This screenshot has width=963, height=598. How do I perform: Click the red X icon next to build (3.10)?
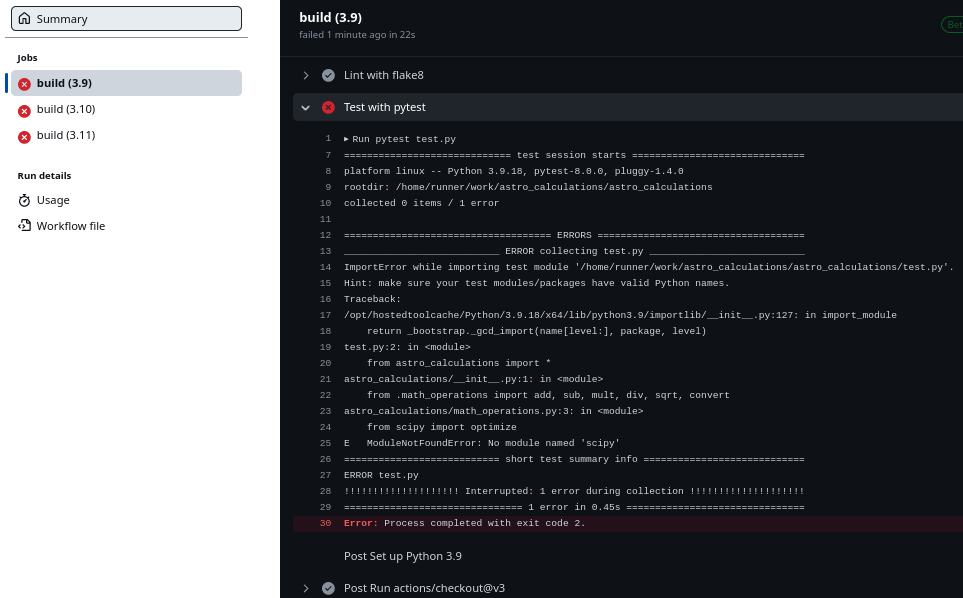coord(25,109)
